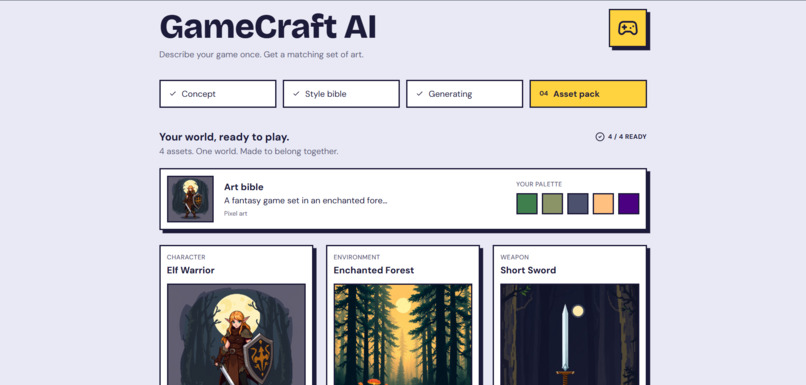Go to the Generating step
Image resolution: width=806 pixels, height=385 pixels.
[x=464, y=94]
